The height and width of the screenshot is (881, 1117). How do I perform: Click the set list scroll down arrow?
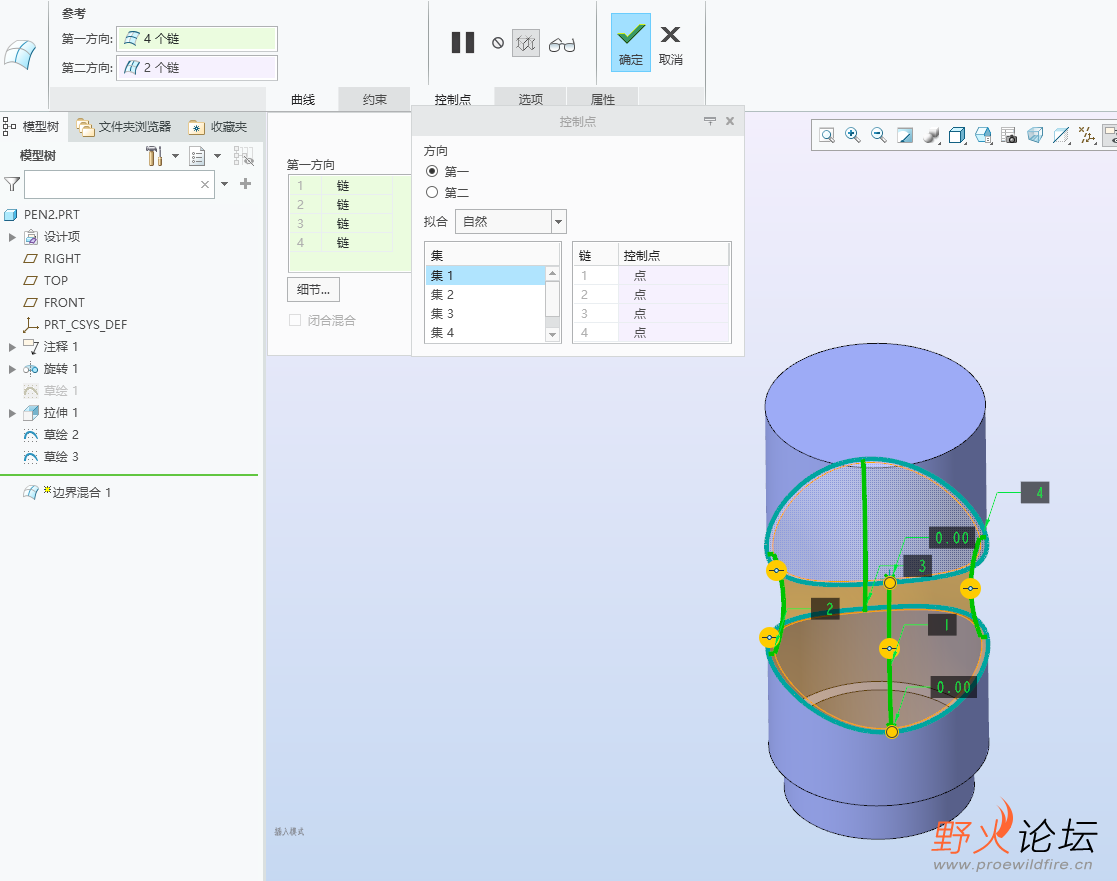[x=552, y=335]
